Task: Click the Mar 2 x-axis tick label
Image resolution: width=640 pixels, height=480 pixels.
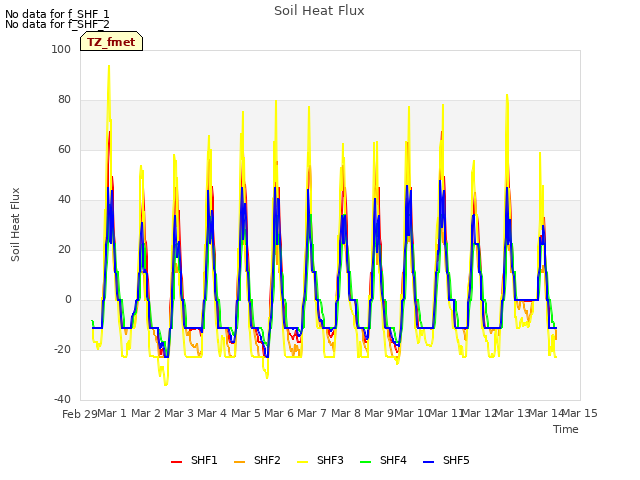Action: tap(146, 413)
